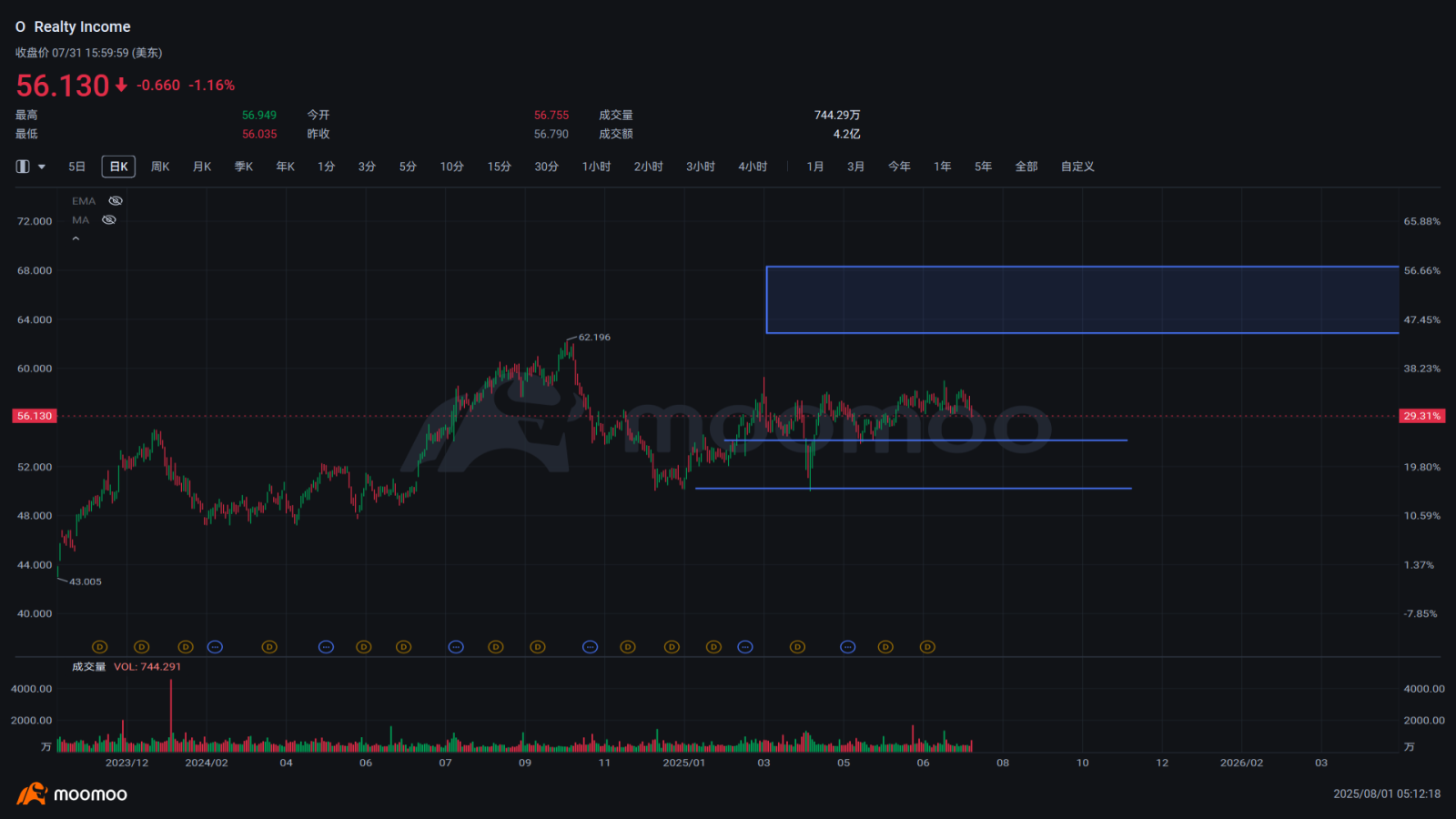Screen dimensions: 1456x819
Task: Click the first dividend D marker icon
Action: [x=100, y=647]
